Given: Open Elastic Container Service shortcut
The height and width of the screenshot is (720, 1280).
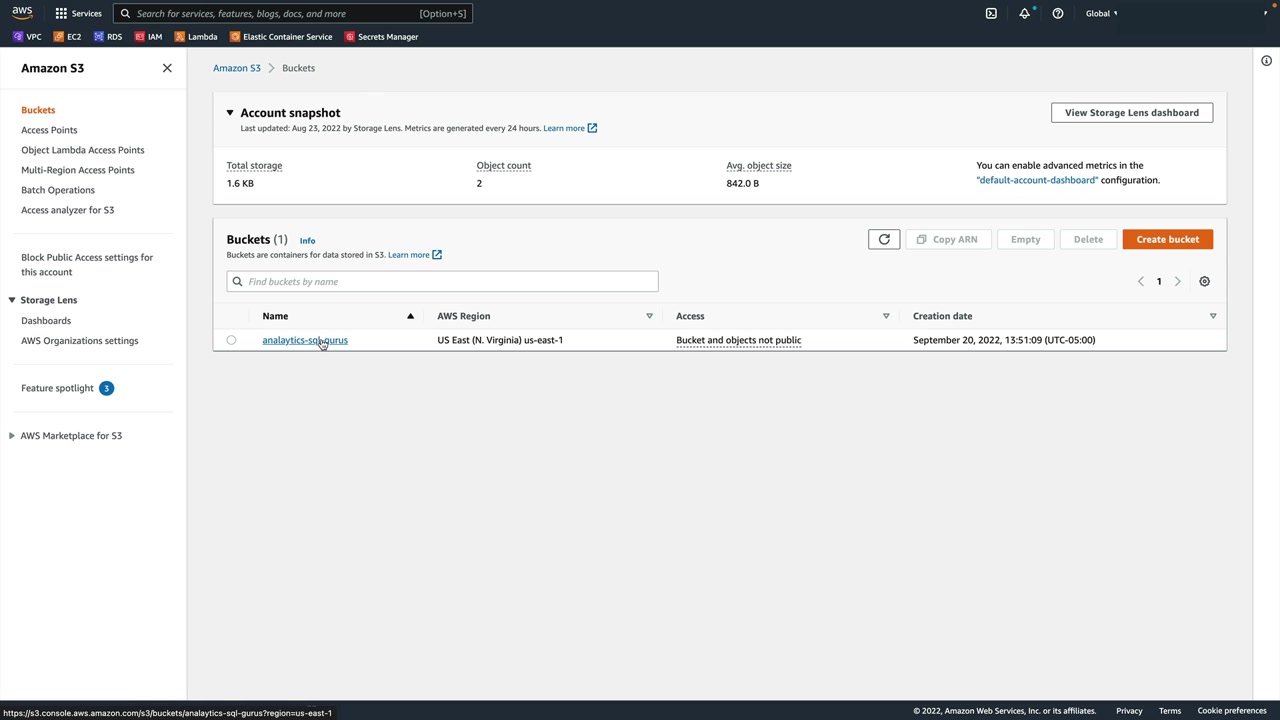Looking at the screenshot, I should click(281, 37).
